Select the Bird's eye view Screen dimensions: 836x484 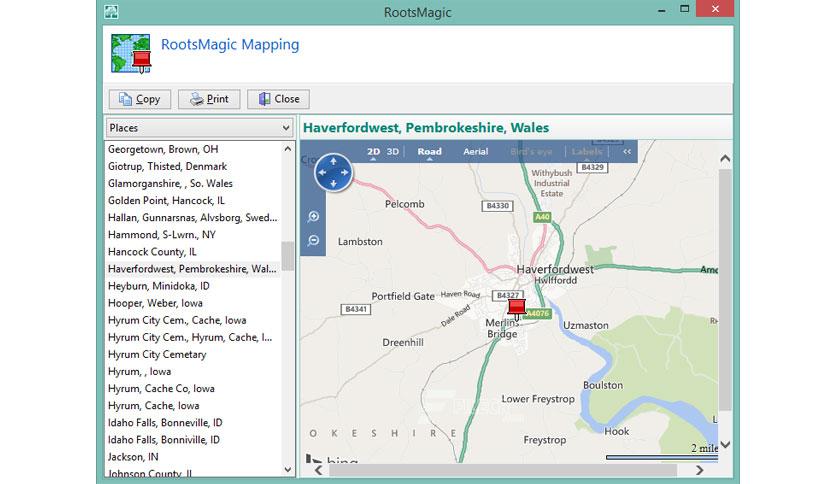(531, 151)
